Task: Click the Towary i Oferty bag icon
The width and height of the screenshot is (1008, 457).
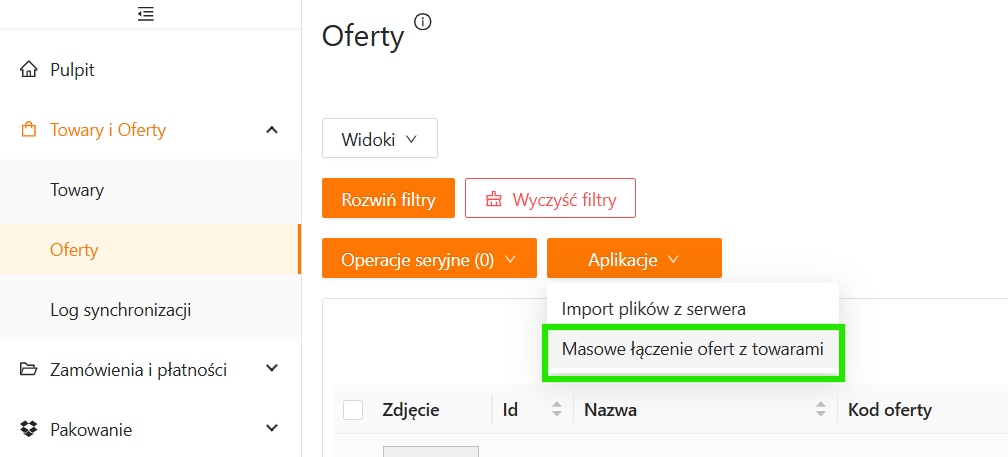Action: tap(29, 130)
